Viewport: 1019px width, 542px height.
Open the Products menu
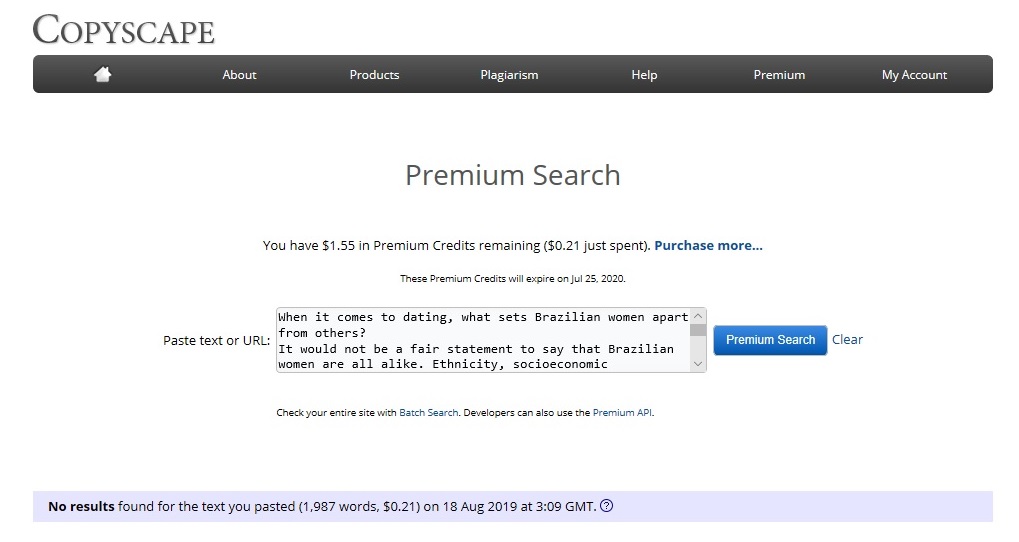pos(374,75)
